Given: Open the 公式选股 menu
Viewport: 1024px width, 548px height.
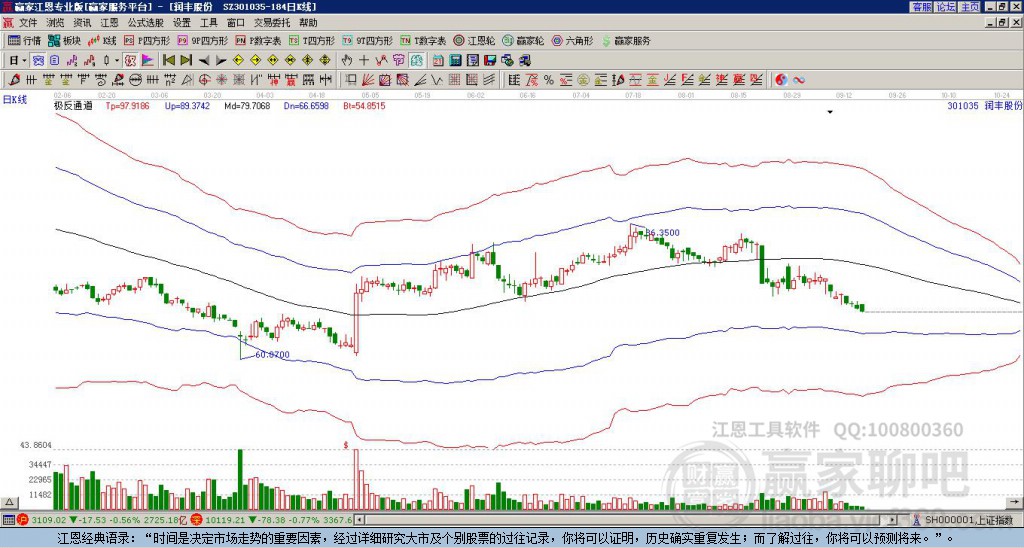Looking at the screenshot, I should click(146, 23).
